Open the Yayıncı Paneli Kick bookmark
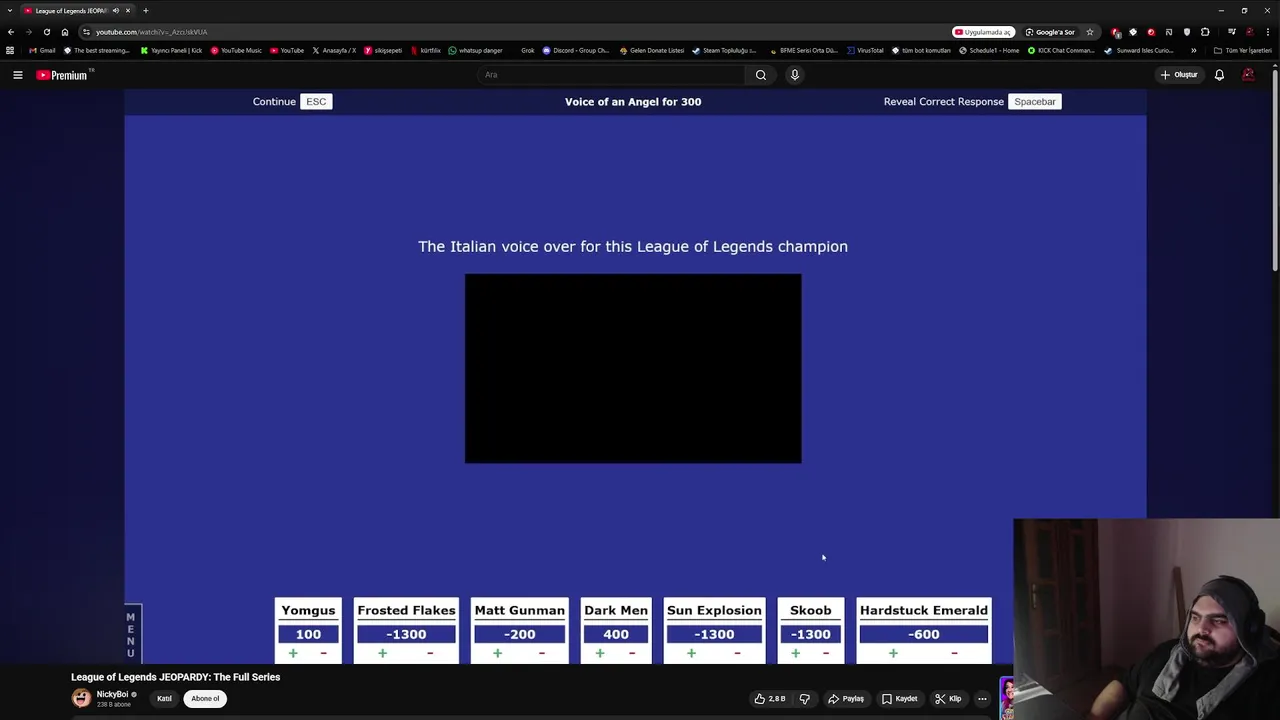The height and width of the screenshot is (720, 1280). pyautogui.click(x=171, y=50)
